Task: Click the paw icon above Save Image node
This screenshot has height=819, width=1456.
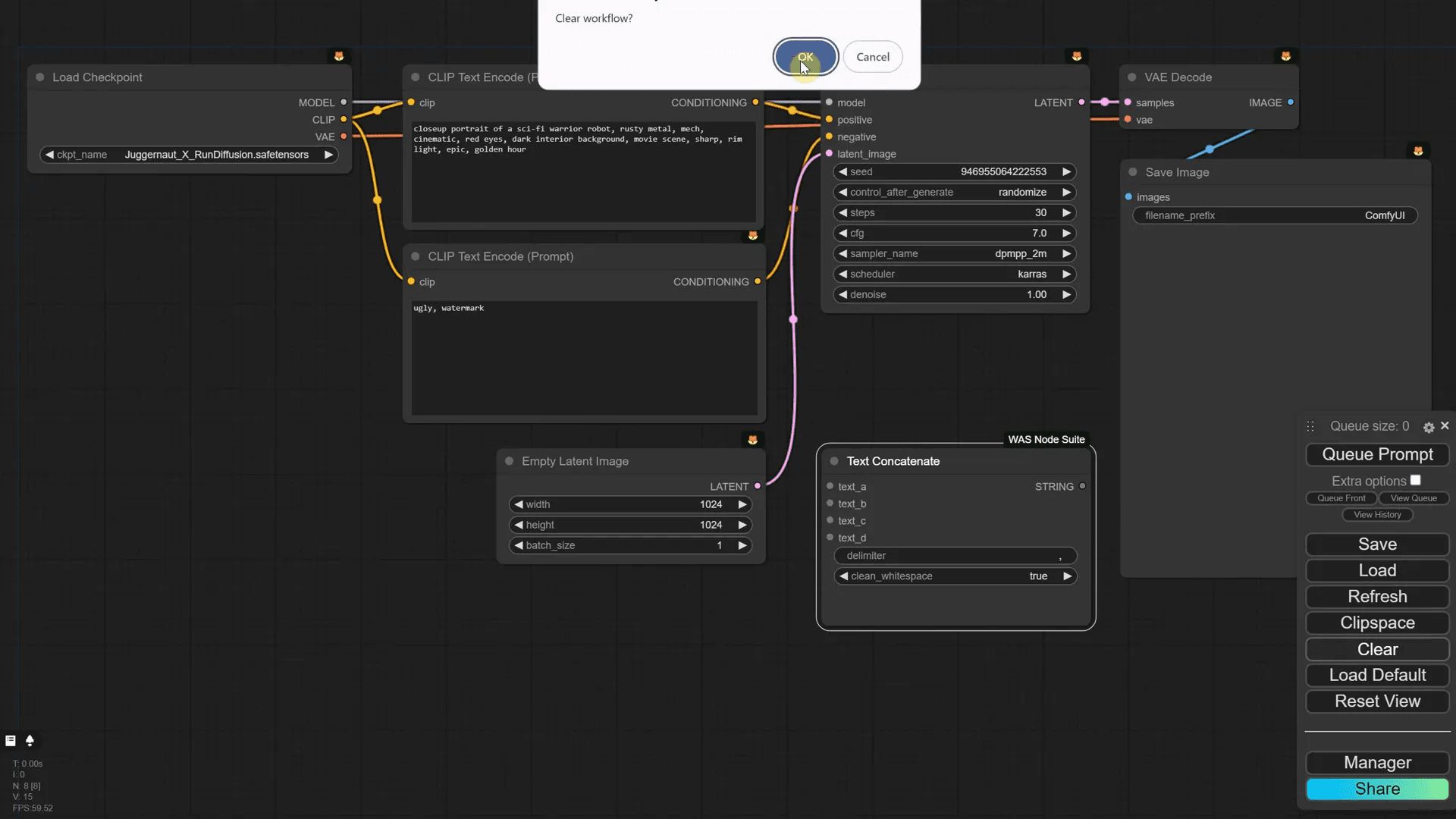Action: click(x=1419, y=150)
